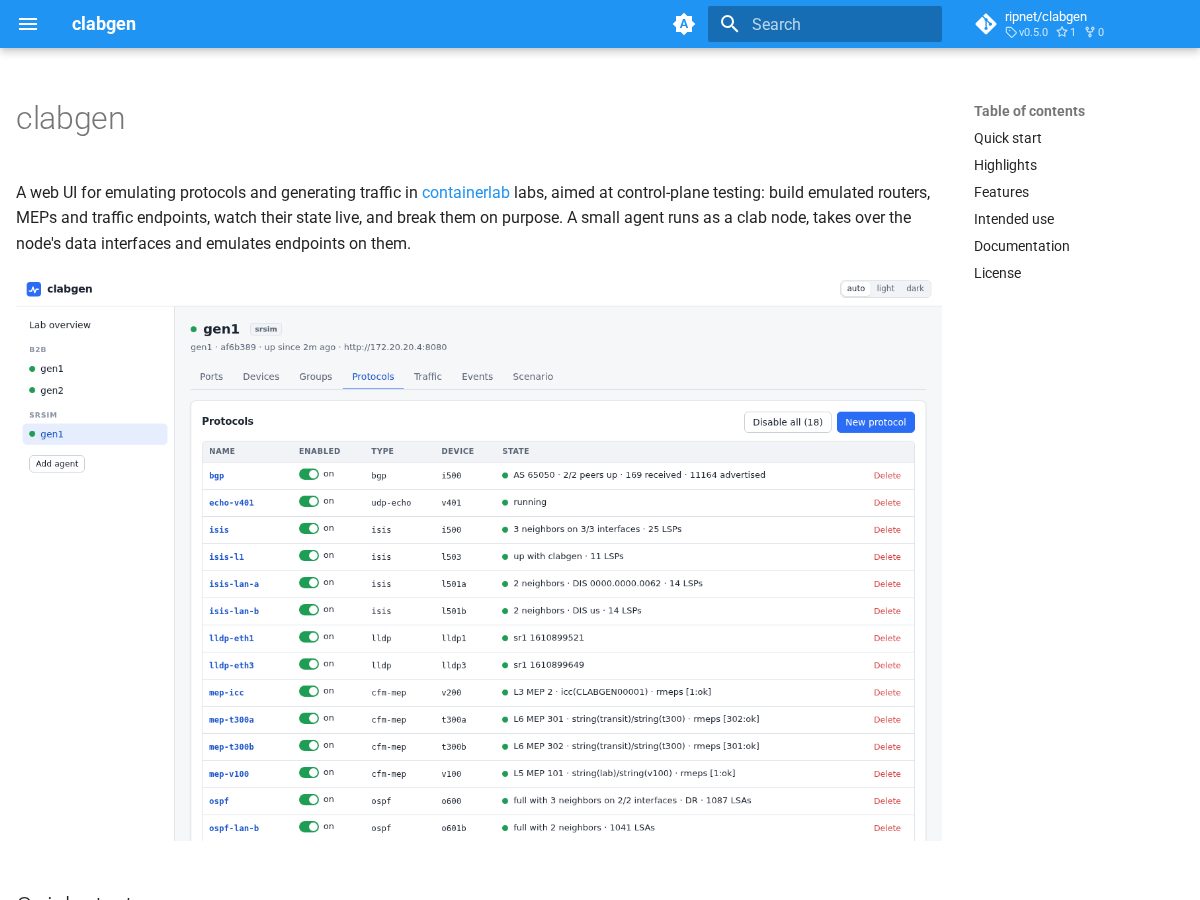Click the repository star count
Screen dimensions: 1200x900
[1066, 32]
